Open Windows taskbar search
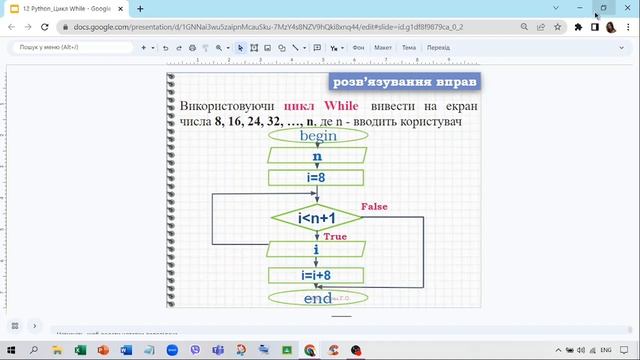Screen dimensions: 640x360 [x=34, y=350]
